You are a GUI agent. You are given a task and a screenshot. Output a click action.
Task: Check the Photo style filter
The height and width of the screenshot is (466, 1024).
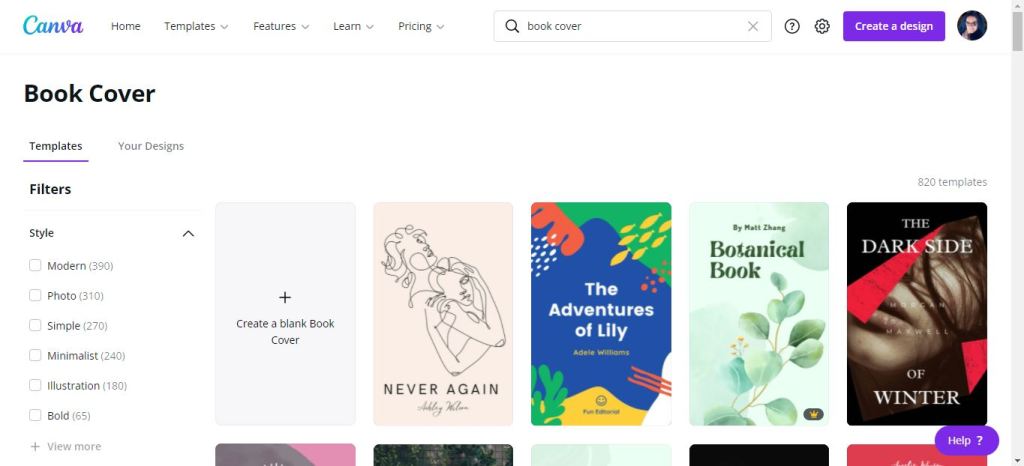click(35, 296)
